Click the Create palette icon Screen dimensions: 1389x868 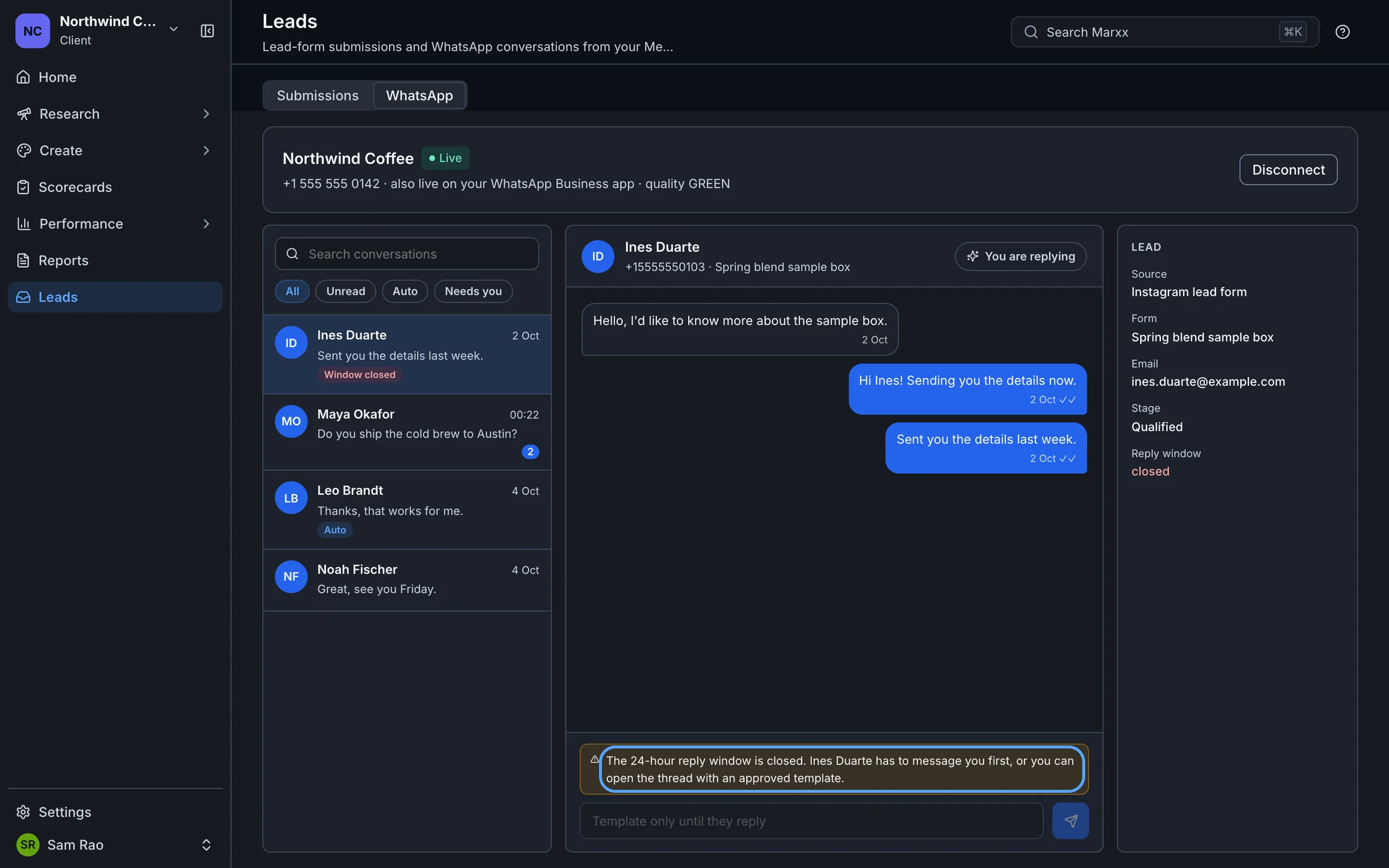(x=24, y=150)
